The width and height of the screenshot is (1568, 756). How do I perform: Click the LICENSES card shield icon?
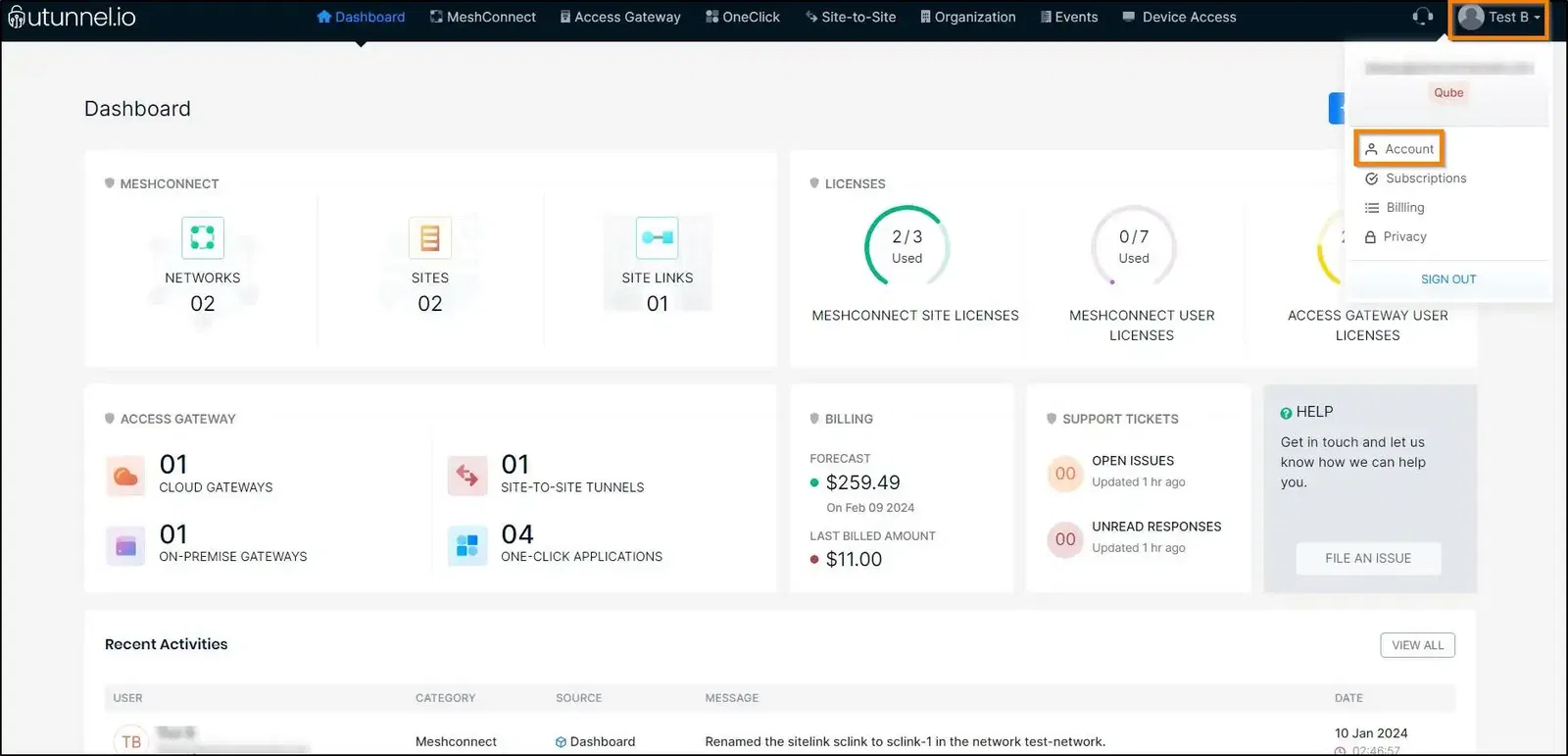814,183
